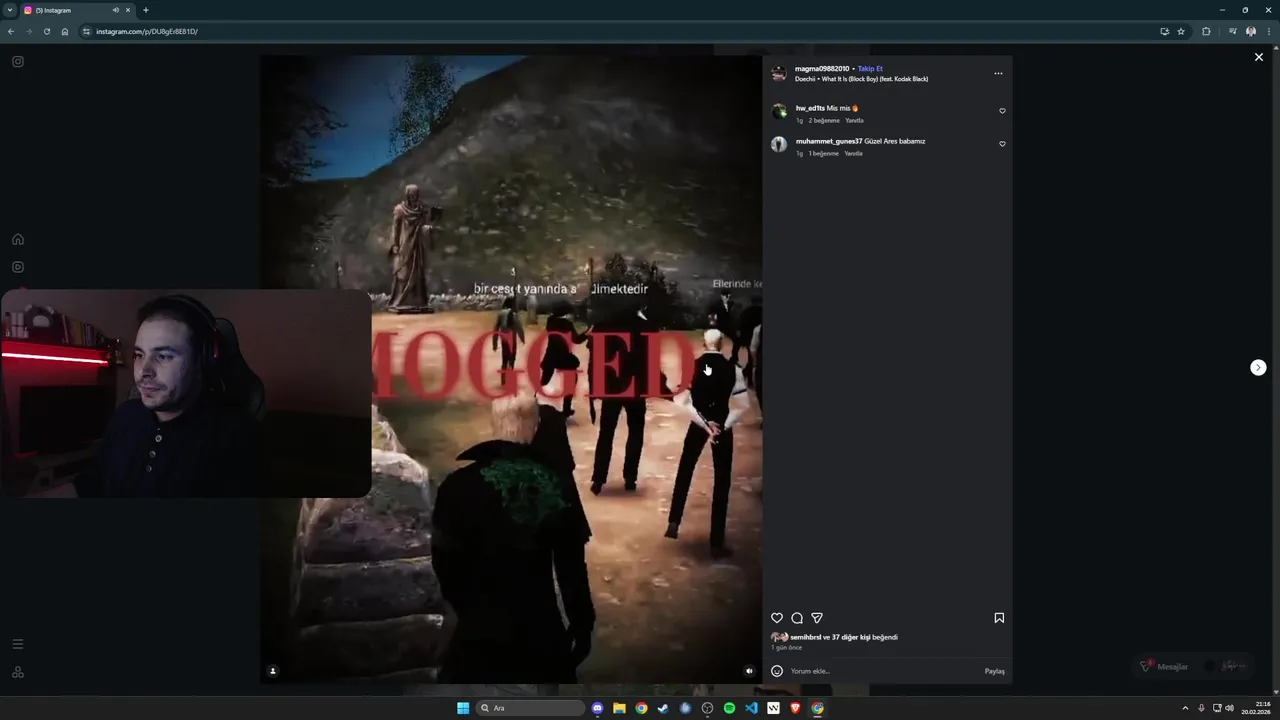Viewport: 1280px width, 720px height.
Task: Open the Windows Start menu
Action: click(463, 708)
